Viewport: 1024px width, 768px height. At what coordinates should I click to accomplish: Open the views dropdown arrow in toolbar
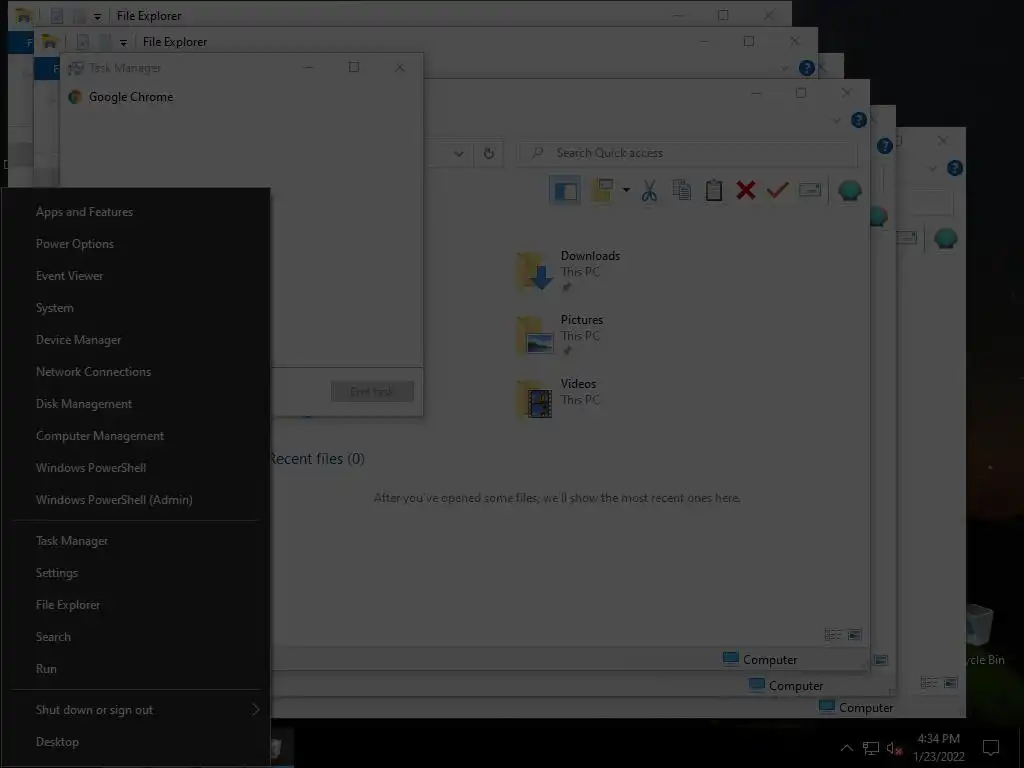626,190
